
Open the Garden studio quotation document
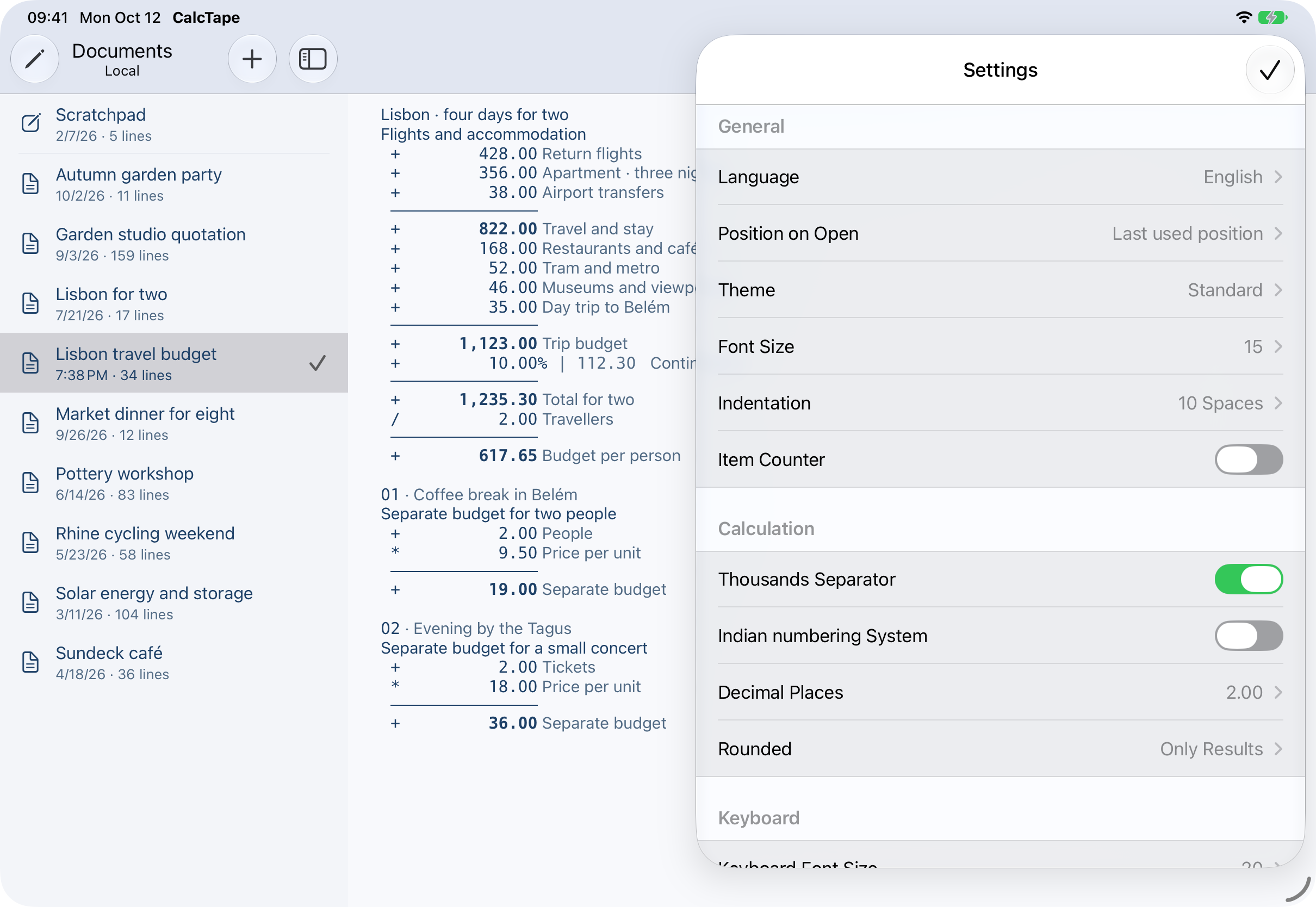pos(174,243)
